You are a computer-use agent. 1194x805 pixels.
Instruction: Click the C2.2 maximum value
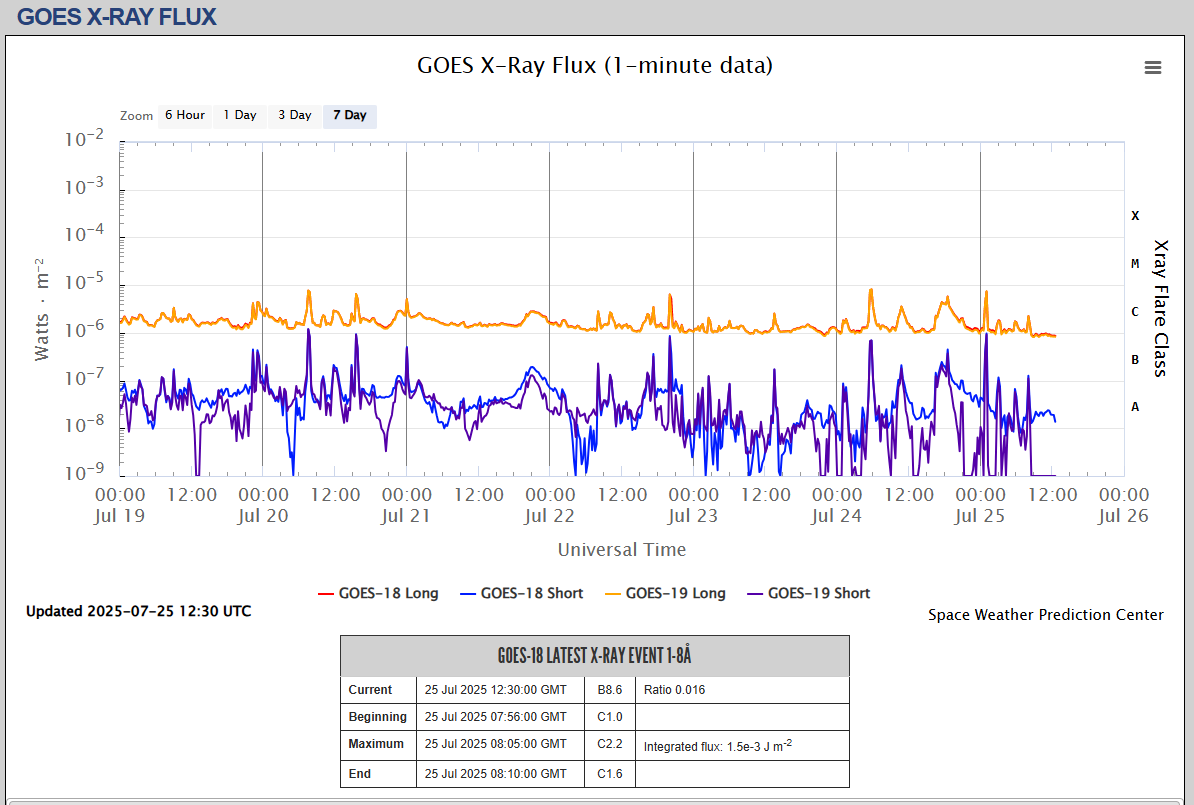[x=610, y=744]
